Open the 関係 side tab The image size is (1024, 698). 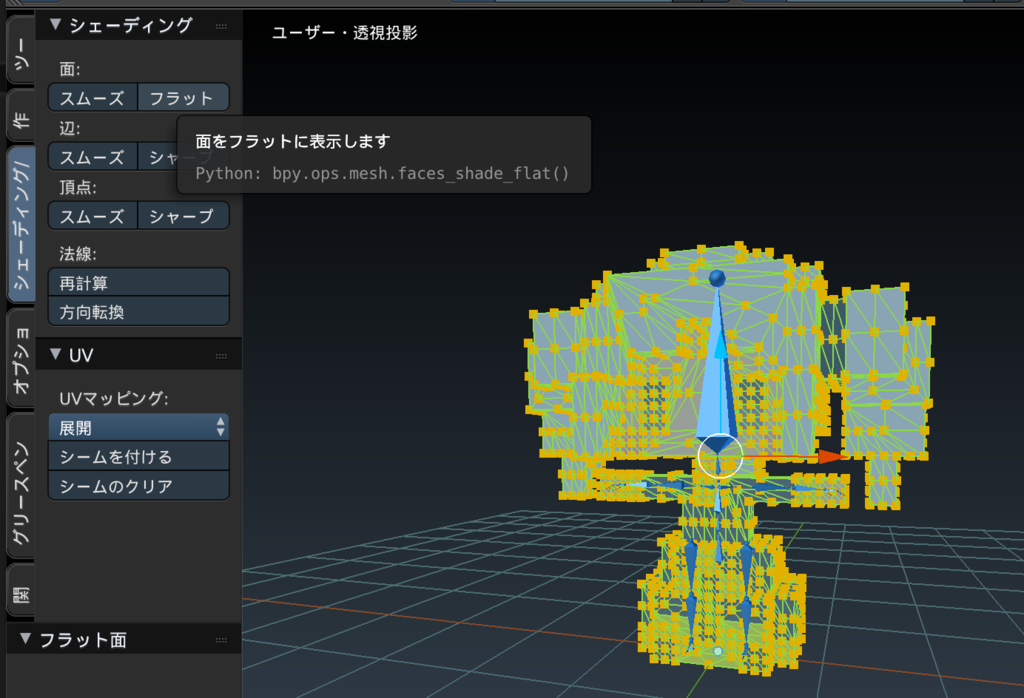20,591
